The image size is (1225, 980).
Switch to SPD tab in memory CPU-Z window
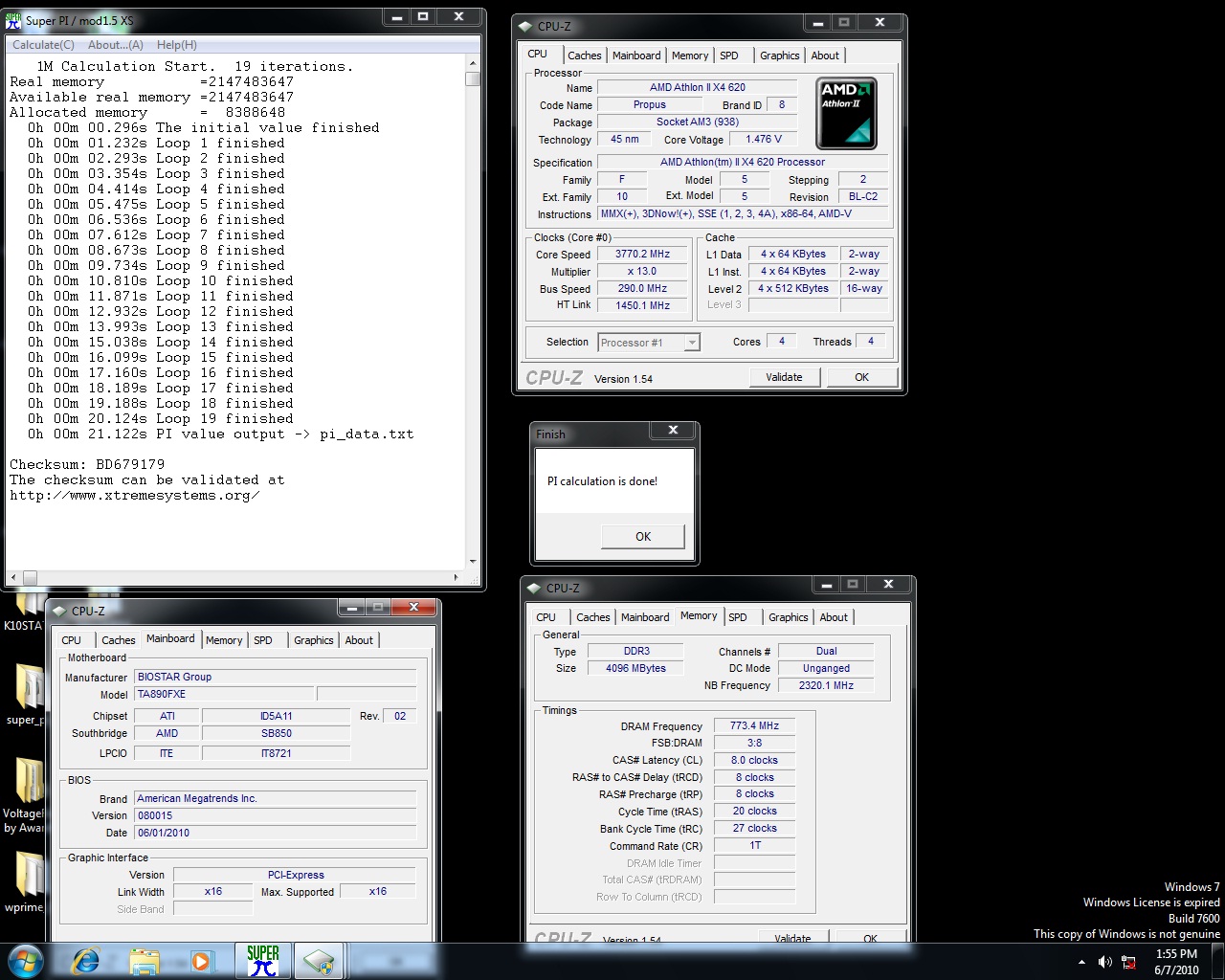[738, 617]
